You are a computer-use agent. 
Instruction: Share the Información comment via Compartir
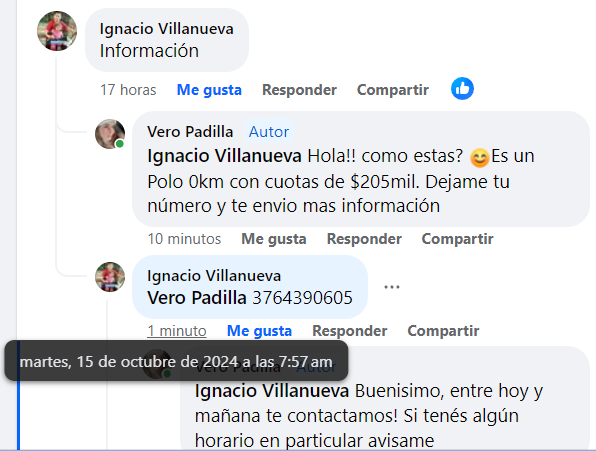393,90
